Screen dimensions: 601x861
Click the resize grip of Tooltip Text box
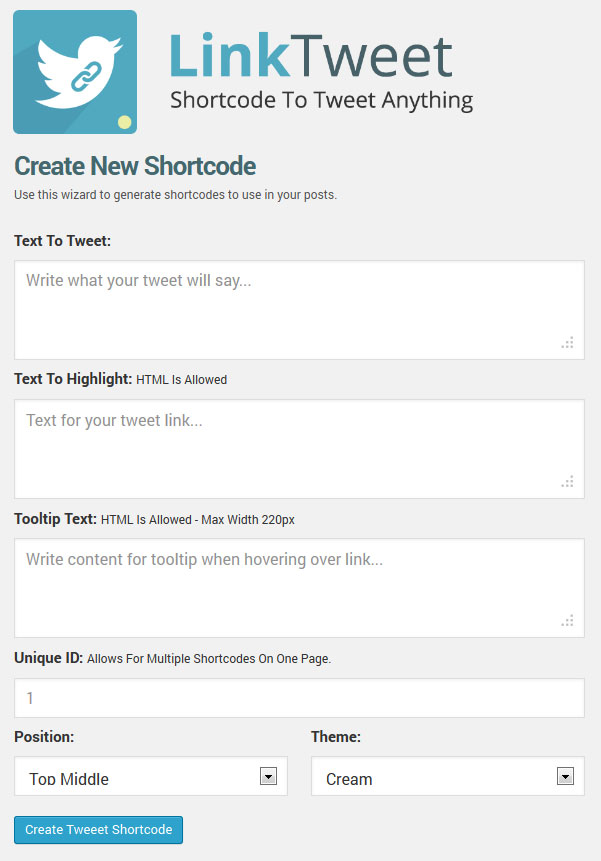click(x=568, y=620)
